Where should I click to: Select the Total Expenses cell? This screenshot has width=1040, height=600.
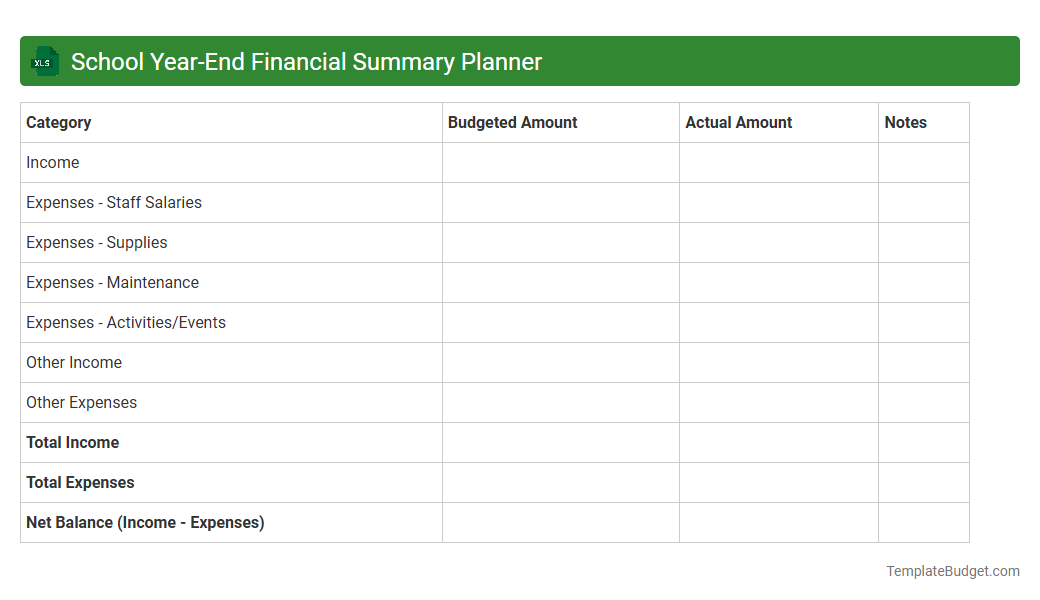click(x=80, y=482)
